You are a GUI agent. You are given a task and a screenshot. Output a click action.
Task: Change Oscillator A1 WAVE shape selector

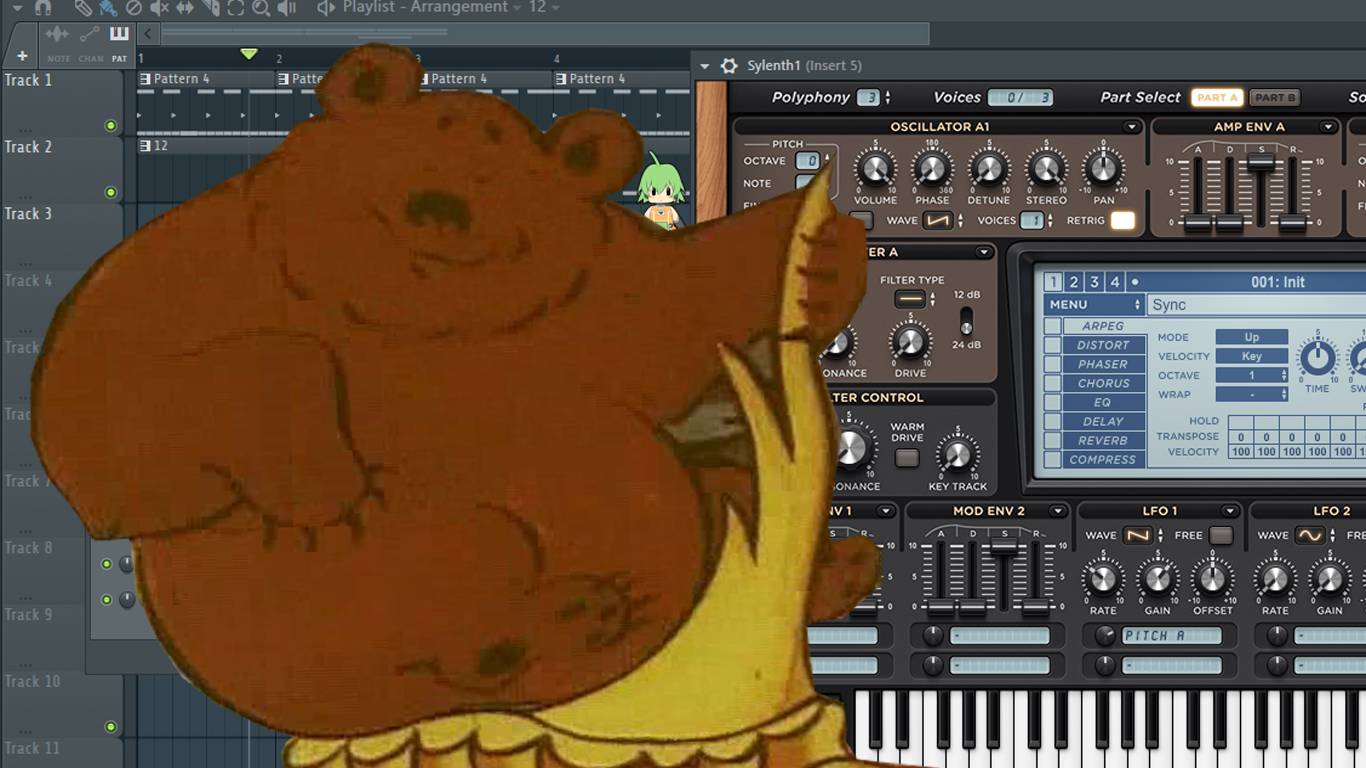coord(937,221)
